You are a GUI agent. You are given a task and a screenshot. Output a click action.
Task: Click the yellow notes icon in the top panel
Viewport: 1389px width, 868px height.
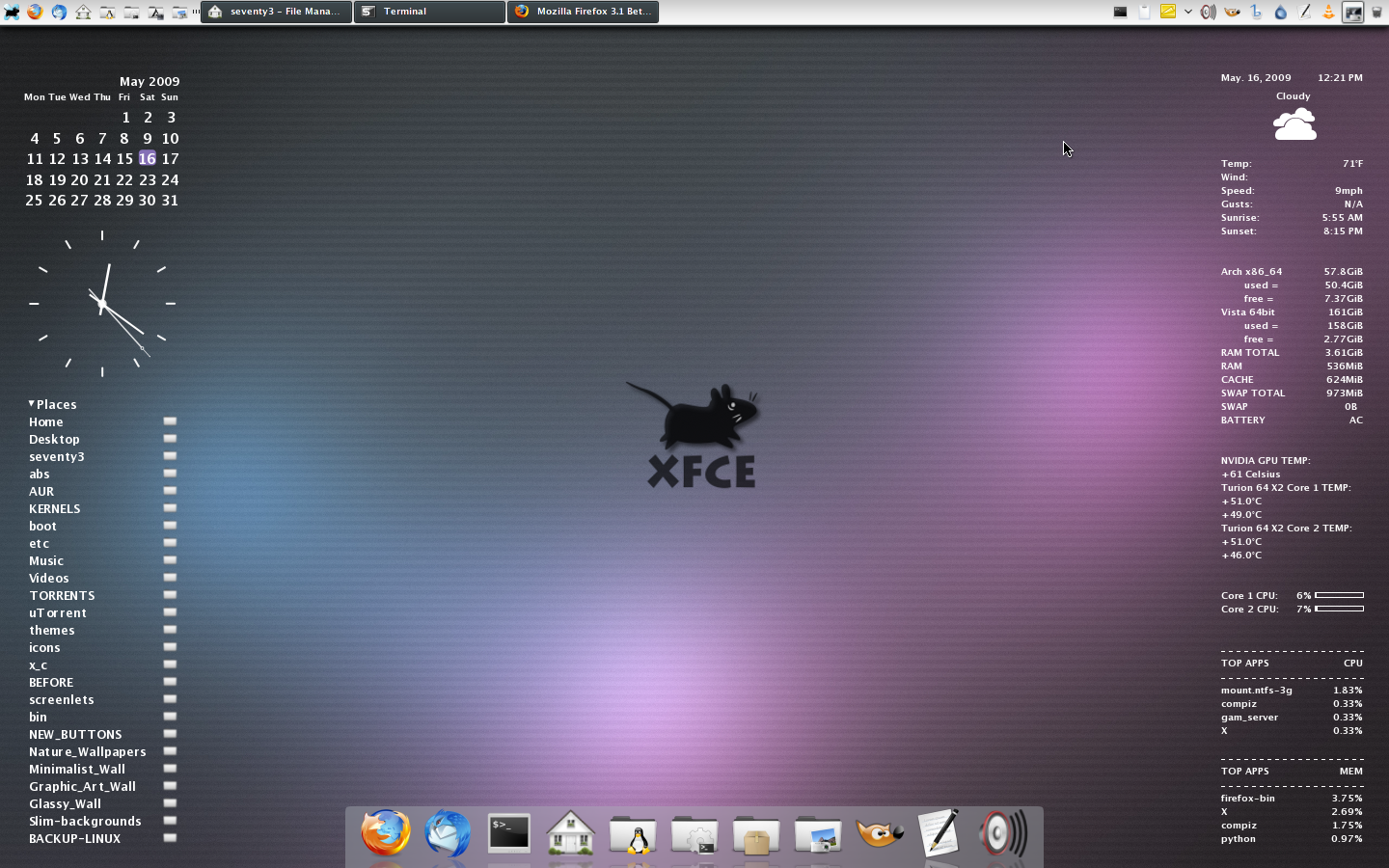point(1168,12)
